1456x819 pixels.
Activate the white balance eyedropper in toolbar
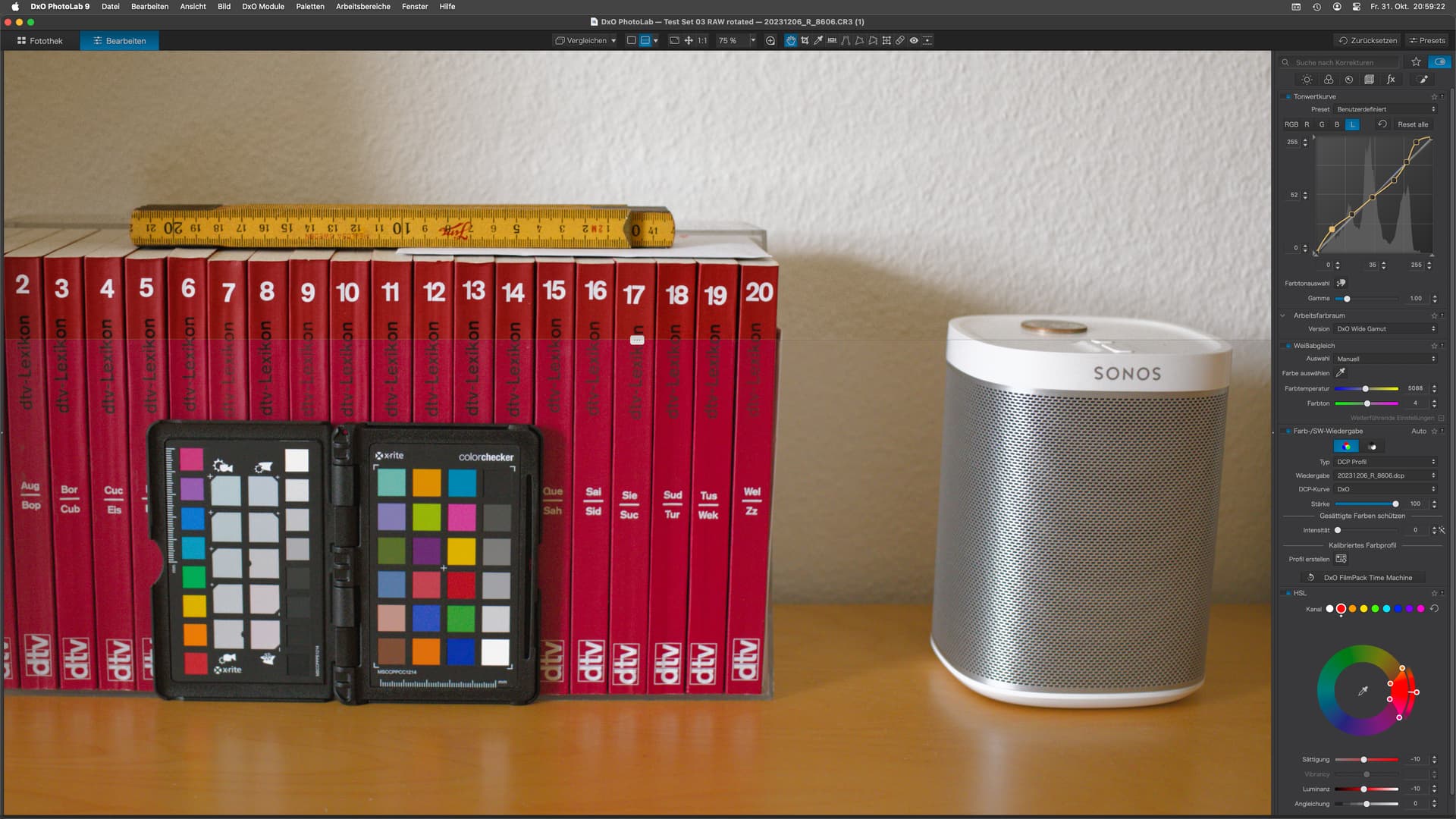[818, 40]
